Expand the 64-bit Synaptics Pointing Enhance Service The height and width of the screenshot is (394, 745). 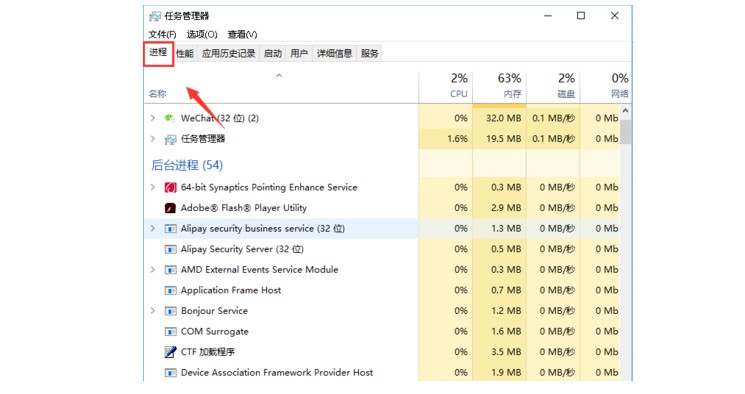tap(153, 187)
